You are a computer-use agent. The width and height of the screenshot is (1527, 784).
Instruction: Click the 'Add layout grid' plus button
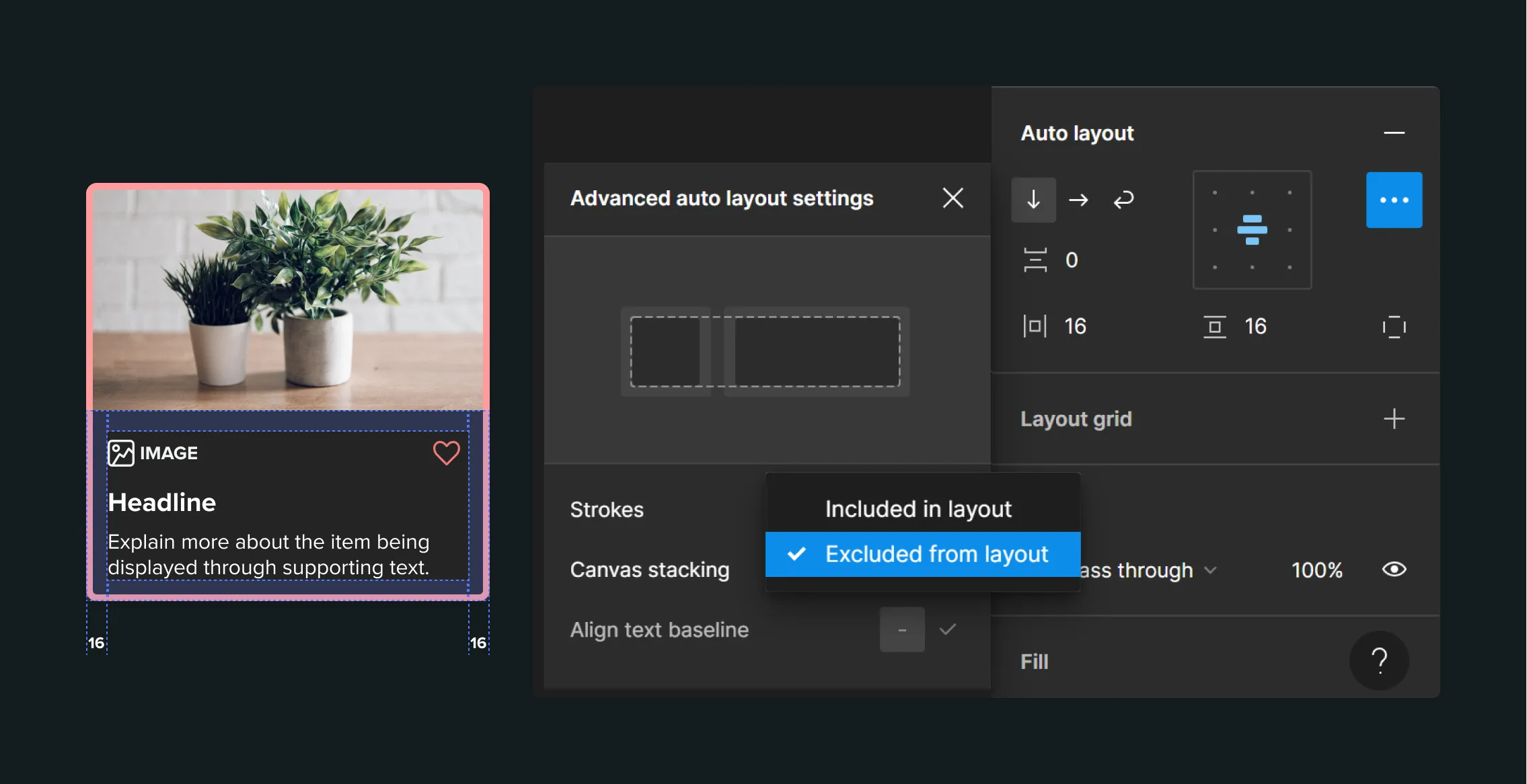[x=1394, y=418]
